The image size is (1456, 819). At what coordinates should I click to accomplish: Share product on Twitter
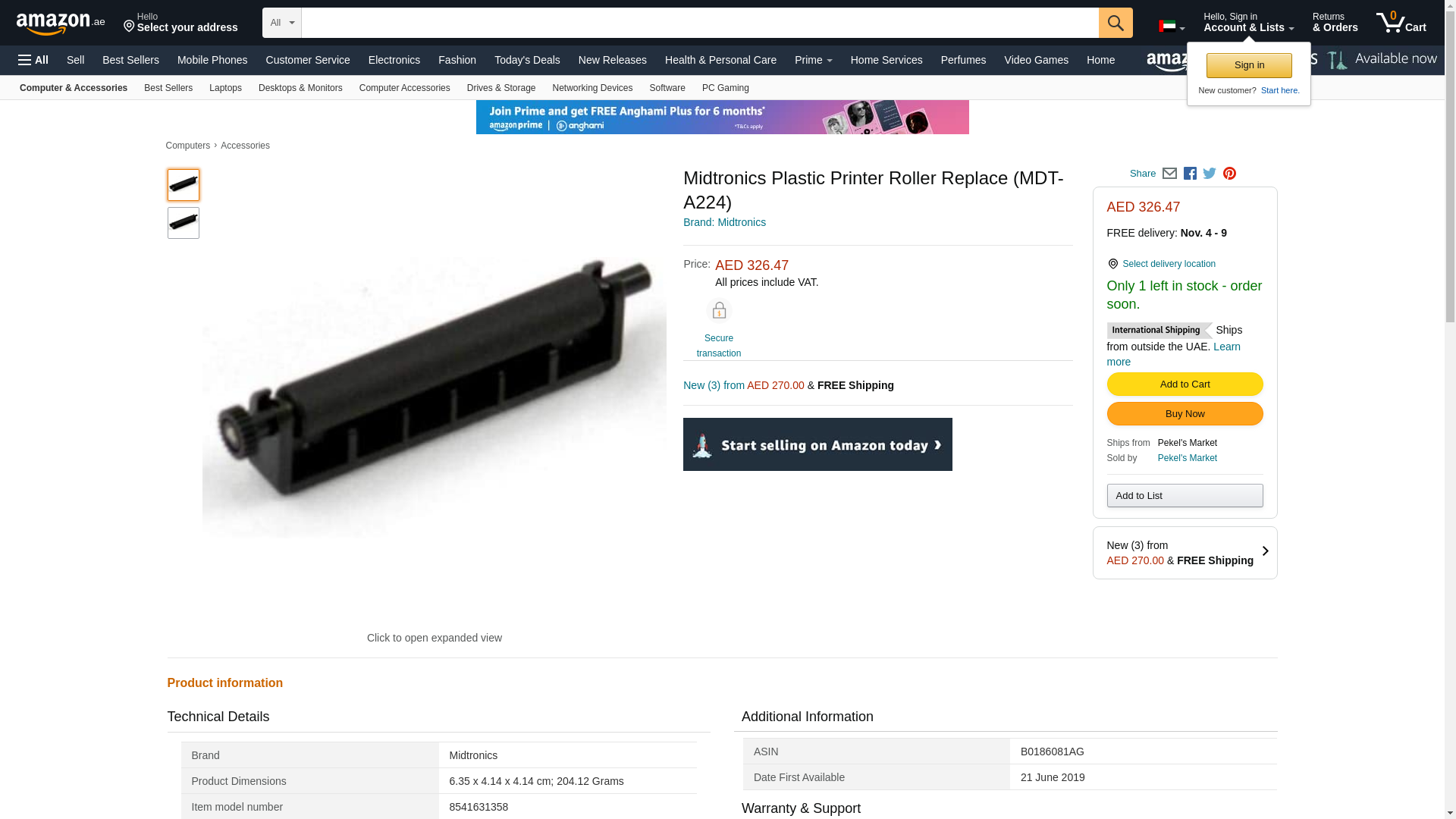click(x=1210, y=174)
